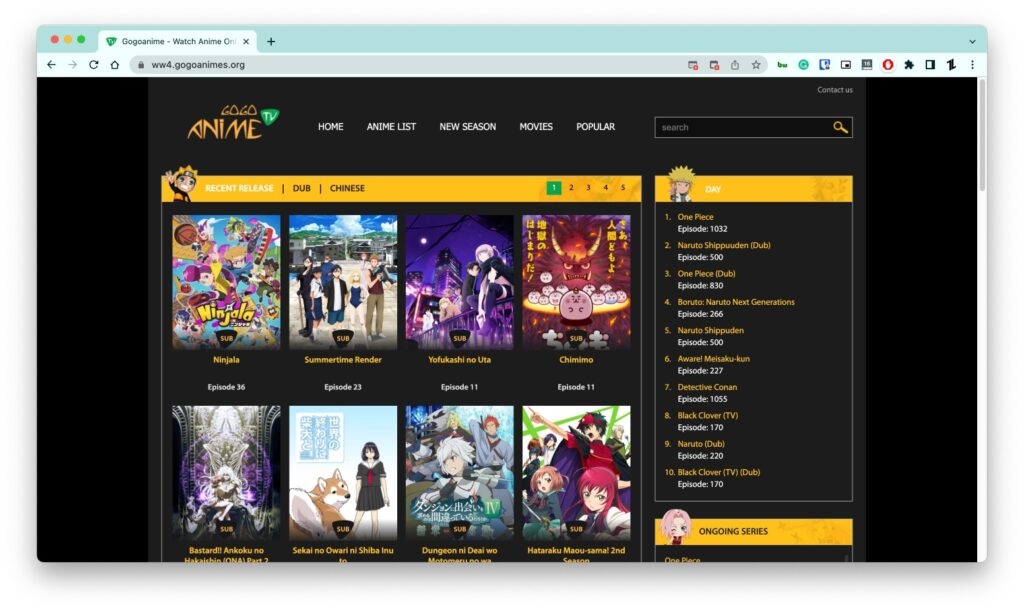Click the search magnifying glass icon
This screenshot has height=611, width=1024.
coord(840,127)
